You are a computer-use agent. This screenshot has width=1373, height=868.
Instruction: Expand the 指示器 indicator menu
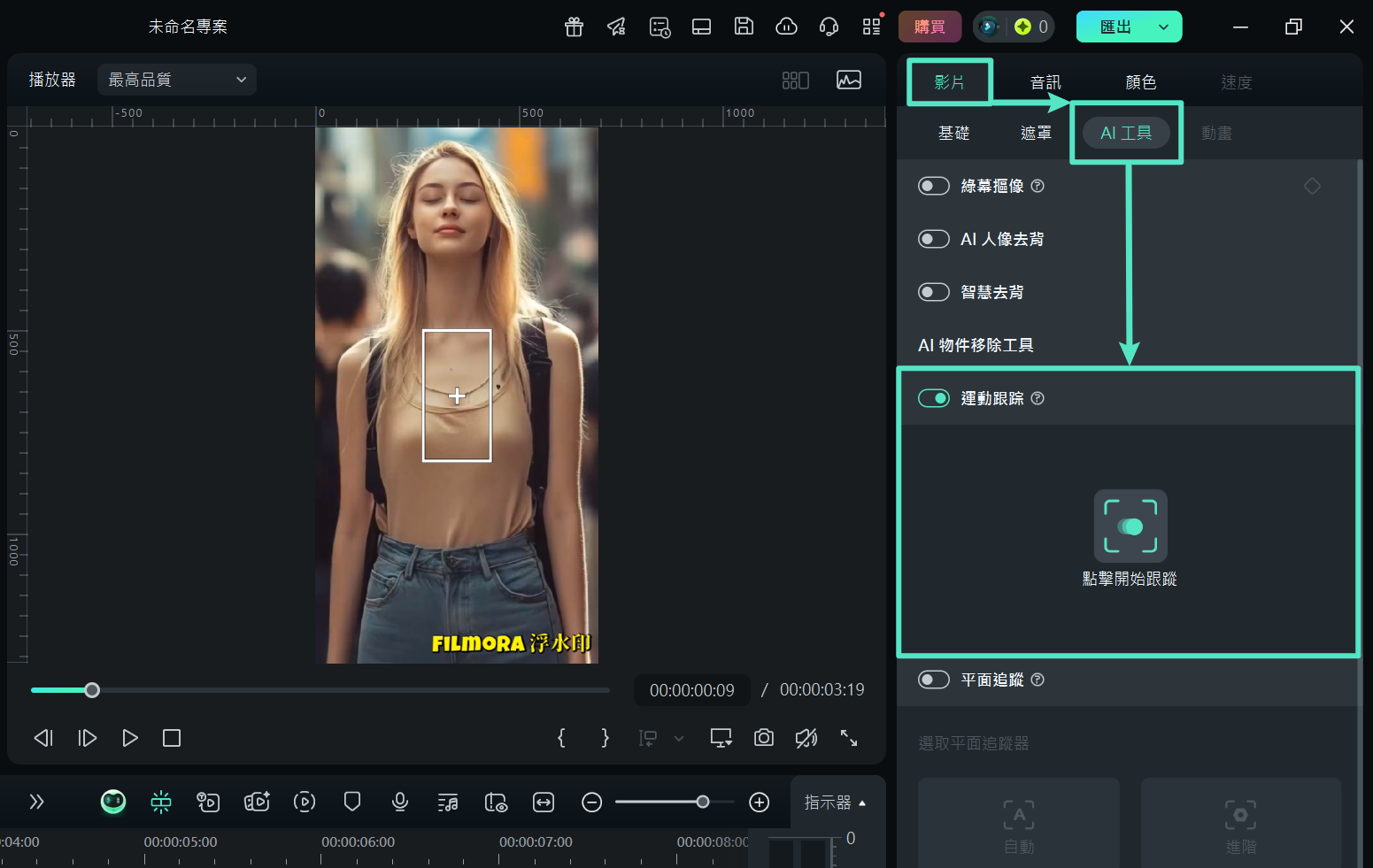pos(835,803)
